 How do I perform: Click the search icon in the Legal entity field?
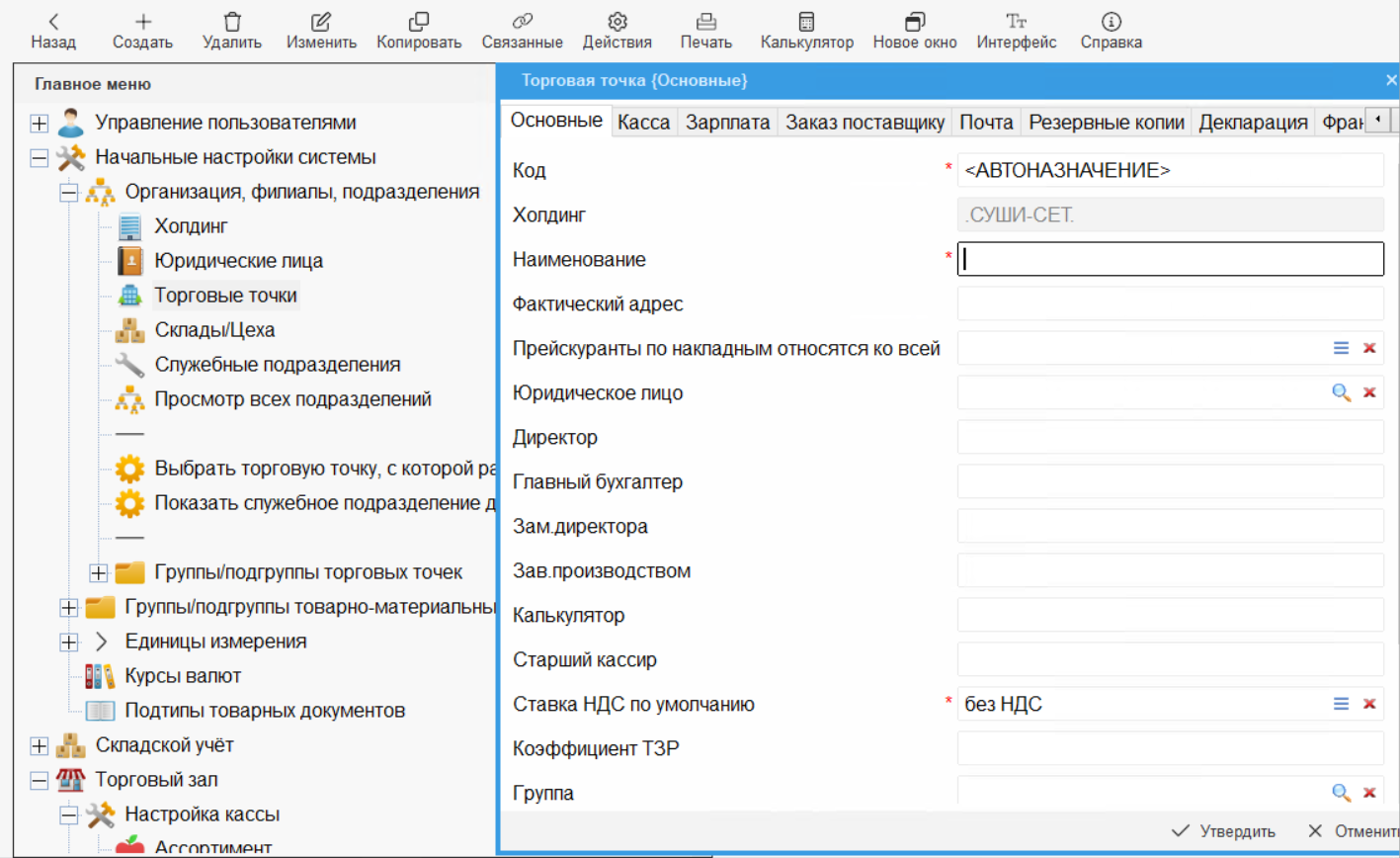[1341, 392]
